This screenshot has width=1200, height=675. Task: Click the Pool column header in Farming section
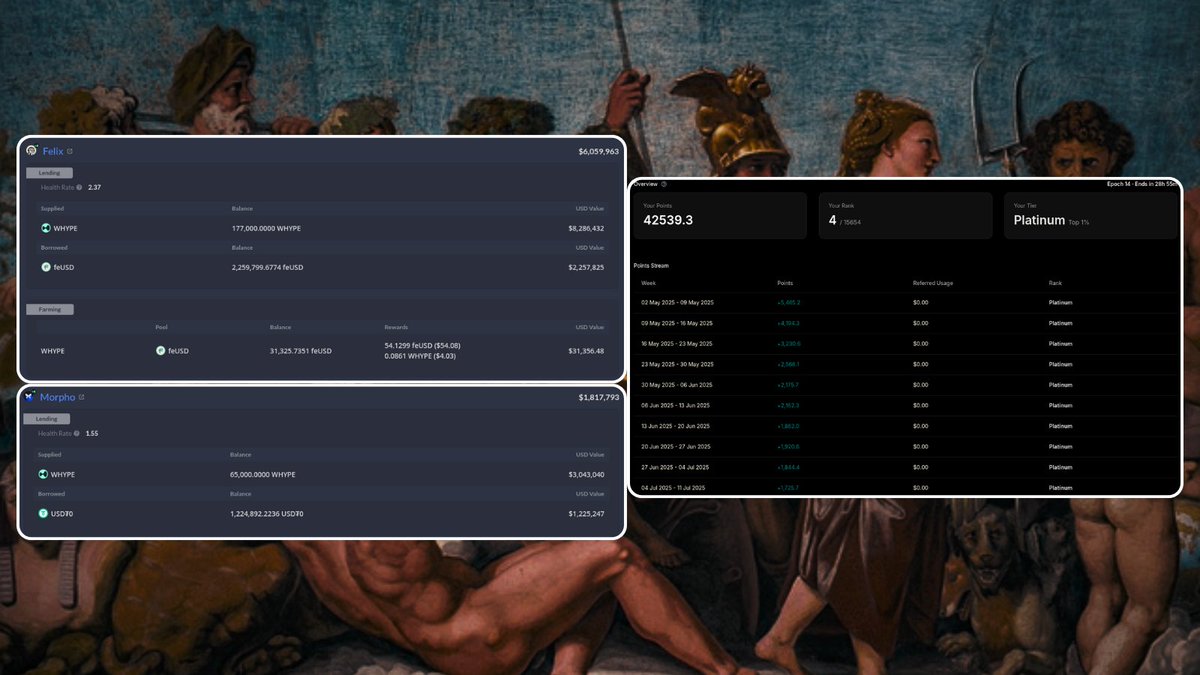161,327
